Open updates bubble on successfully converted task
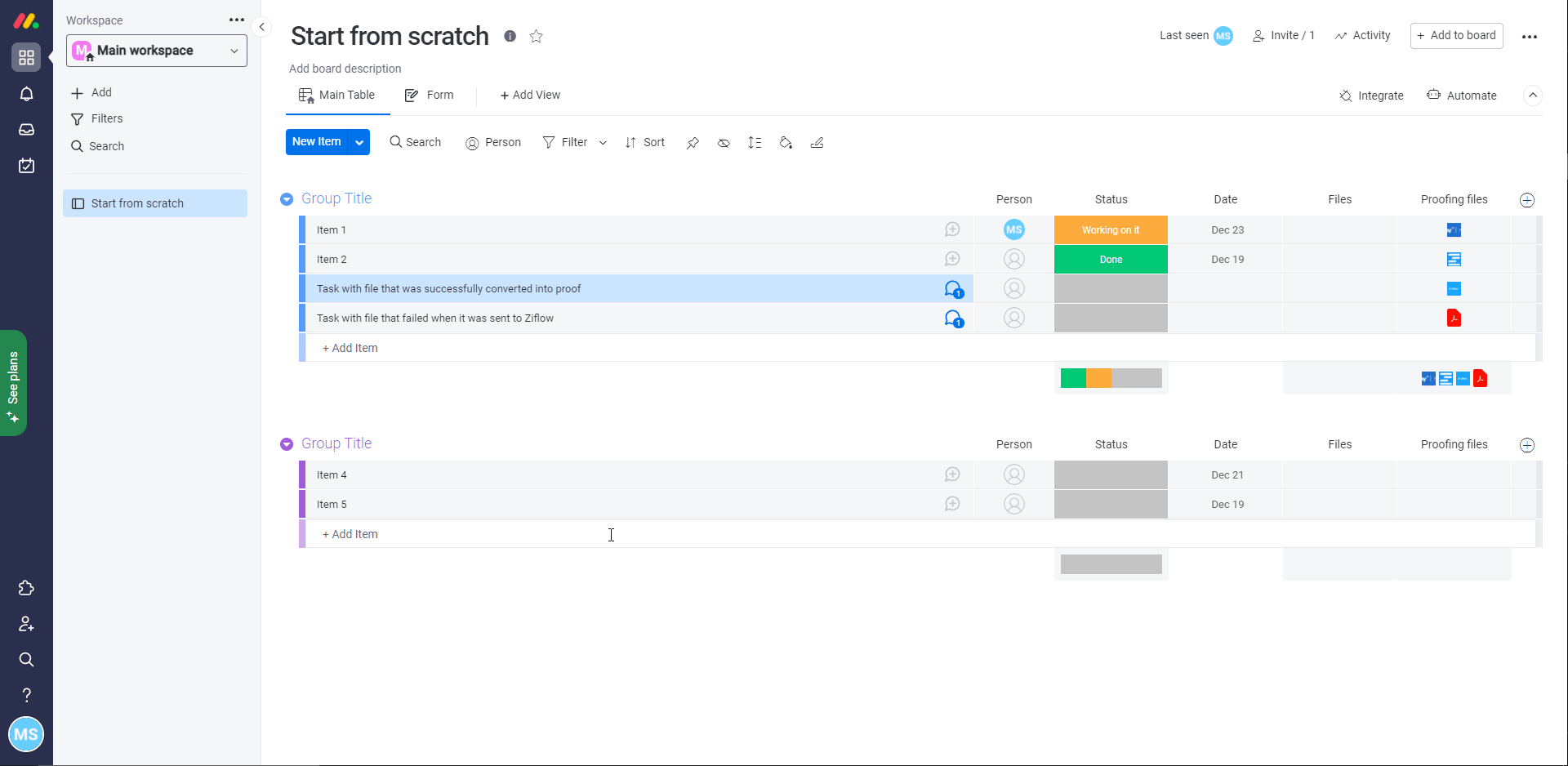Viewport: 1568px width, 766px height. coord(953,289)
